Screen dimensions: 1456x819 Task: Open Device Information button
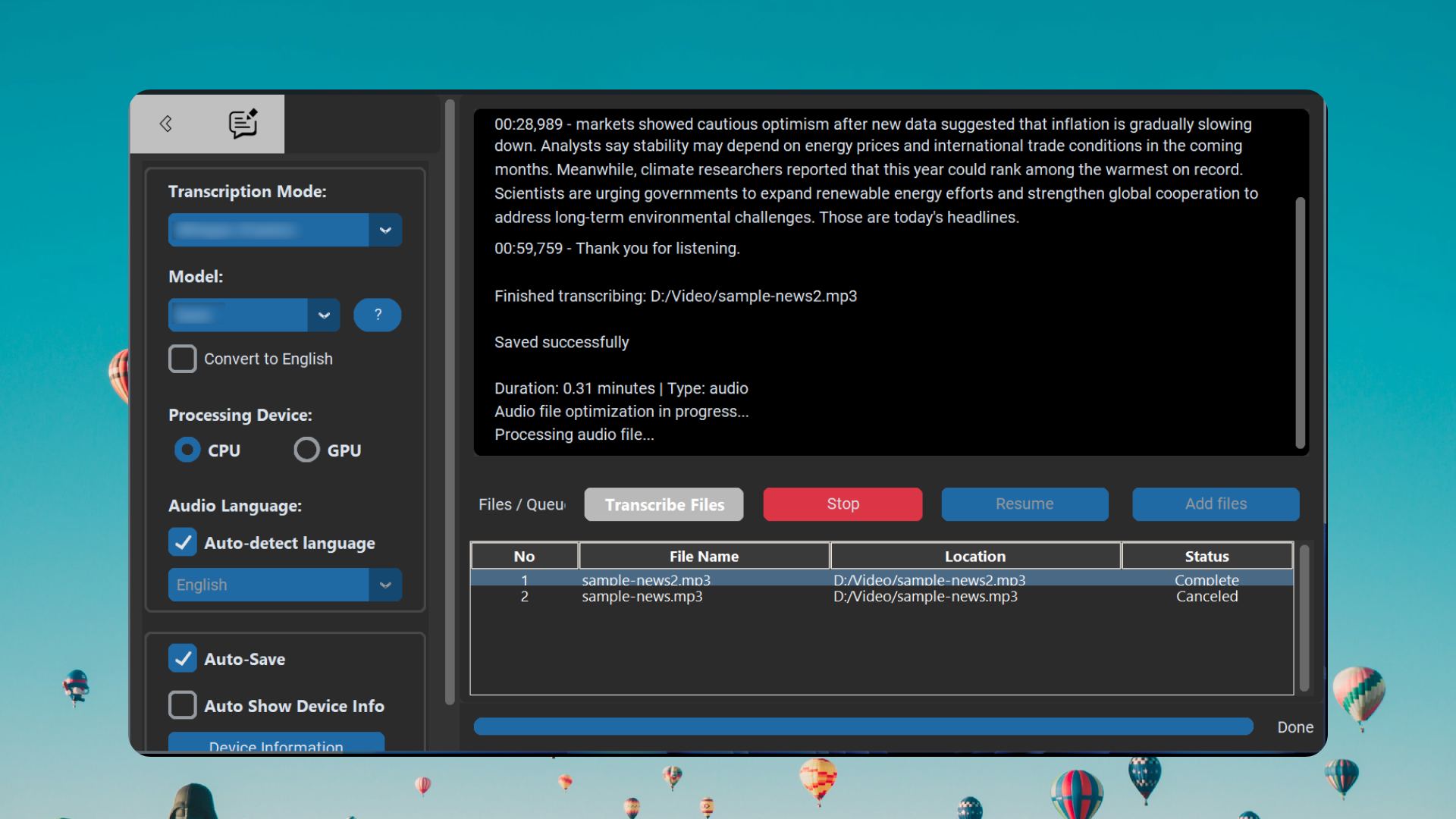276,743
